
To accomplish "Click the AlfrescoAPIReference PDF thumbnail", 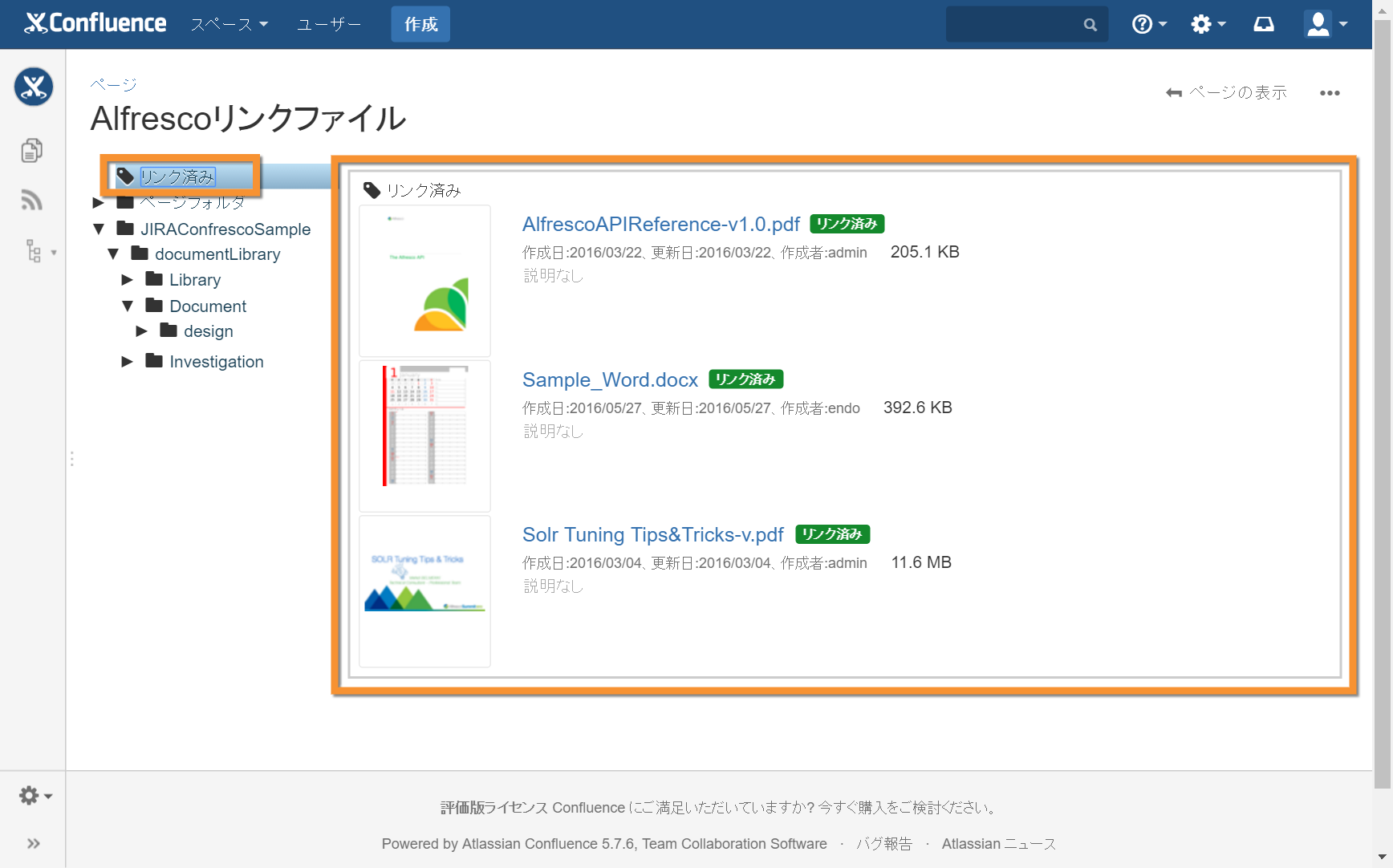I will (424, 281).
